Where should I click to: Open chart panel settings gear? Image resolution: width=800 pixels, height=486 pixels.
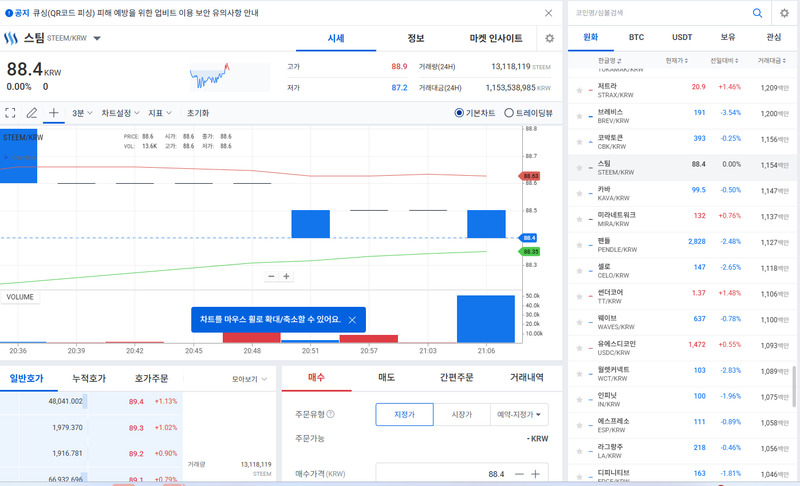click(549, 38)
